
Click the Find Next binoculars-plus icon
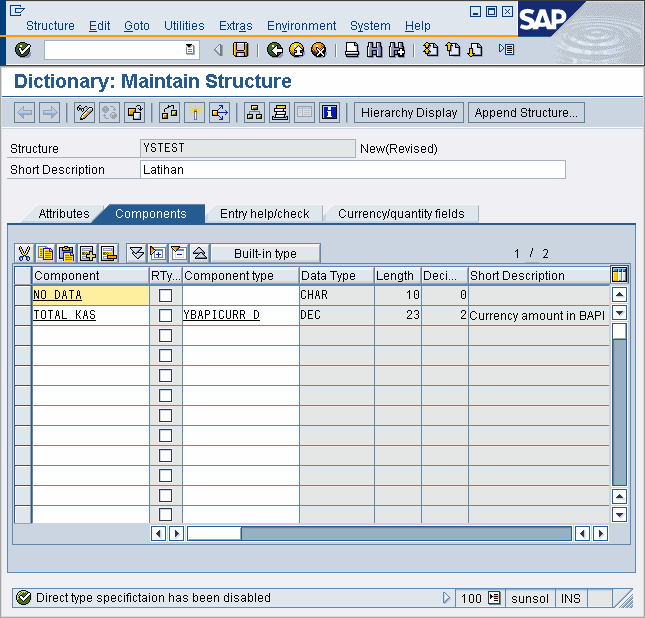(x=397, y=50)
